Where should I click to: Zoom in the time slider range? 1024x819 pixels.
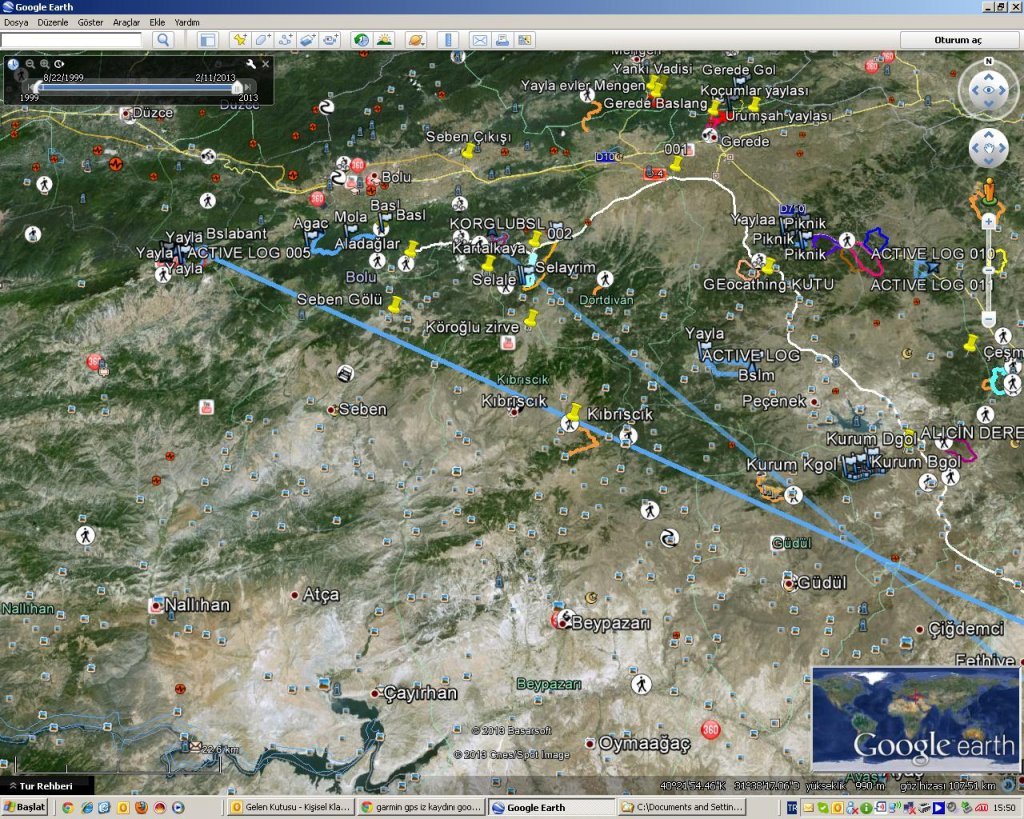(x=44, y=64)
